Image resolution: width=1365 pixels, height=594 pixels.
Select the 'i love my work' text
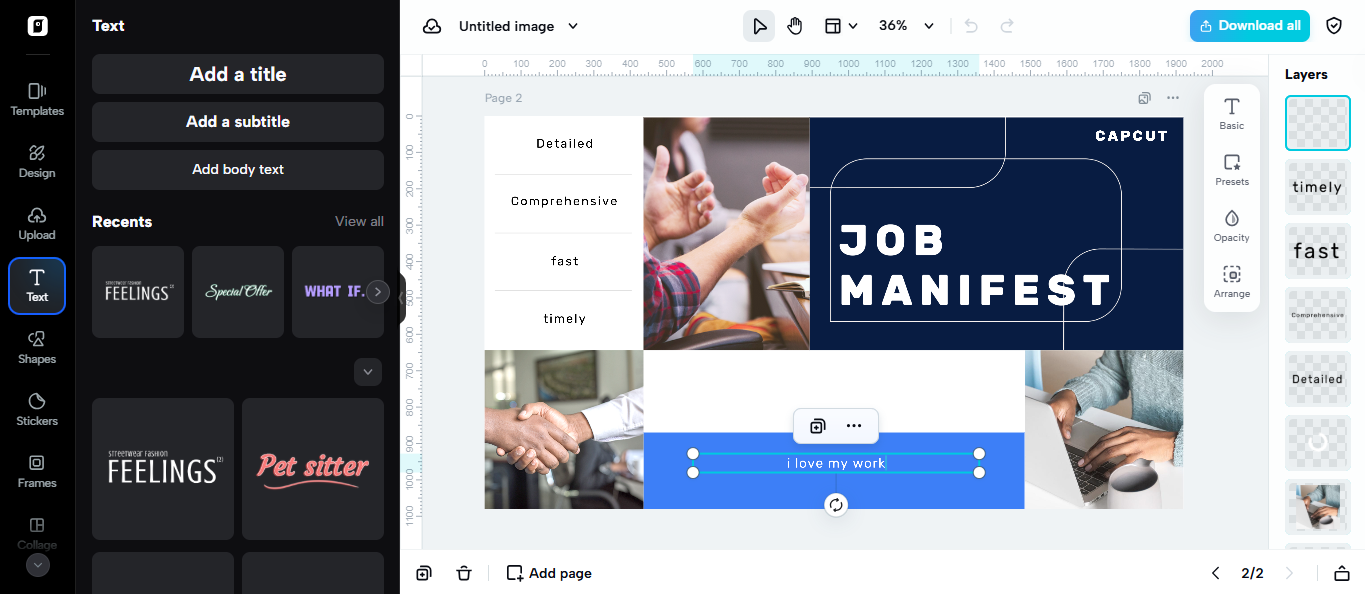click(x=836, y=463)
